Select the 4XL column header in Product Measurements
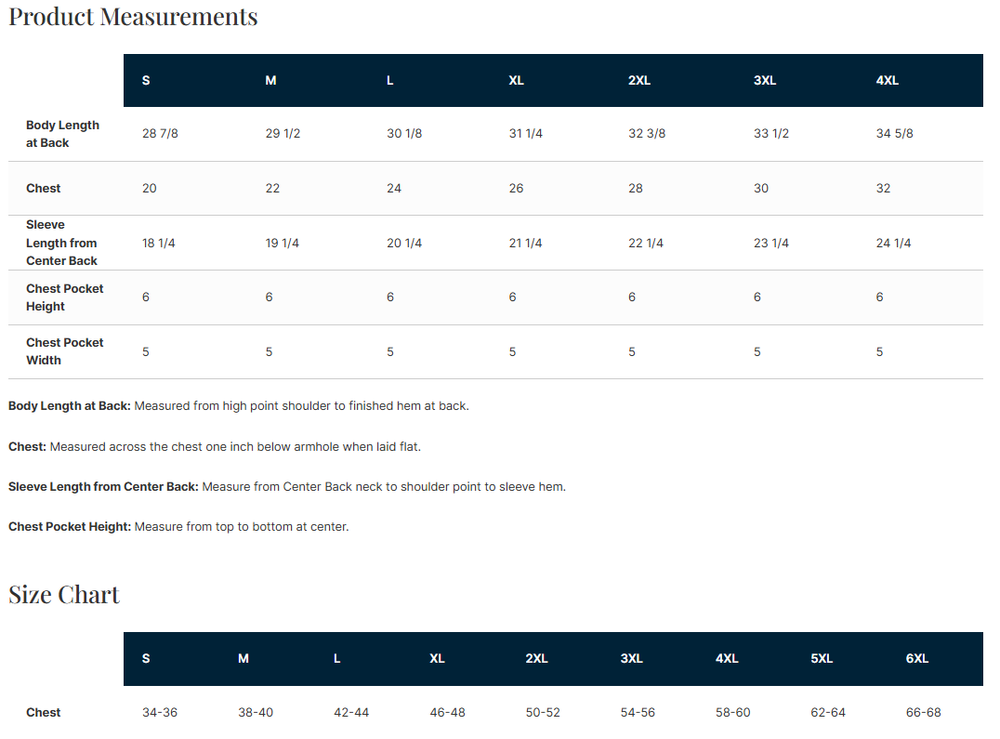This screenshot has height=739, width=1000. click(887, 81)
